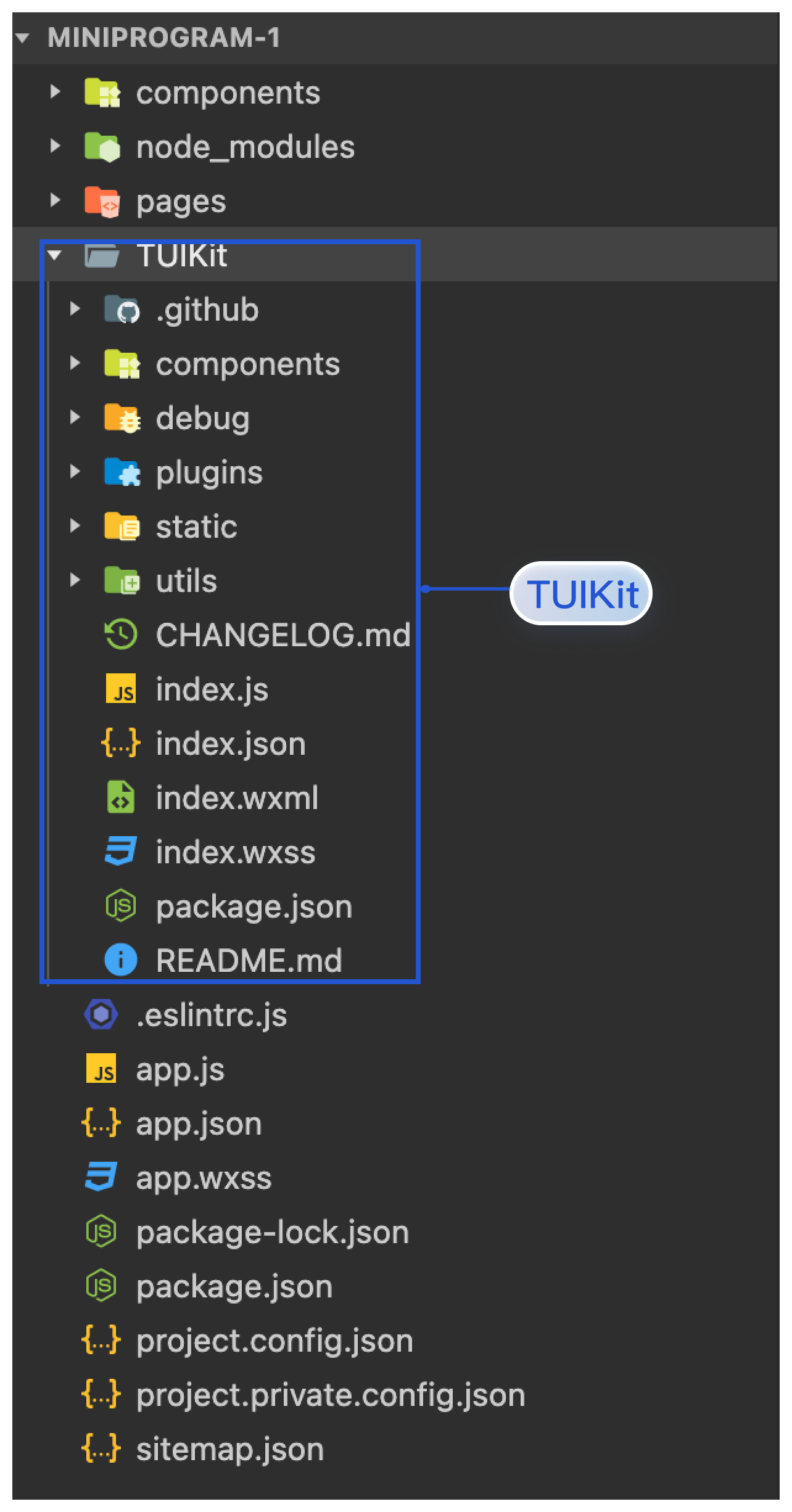Screen dimensions: 792x1512
Task: Click the package-lock.json Node icon
Action: tap(101, 1231)
